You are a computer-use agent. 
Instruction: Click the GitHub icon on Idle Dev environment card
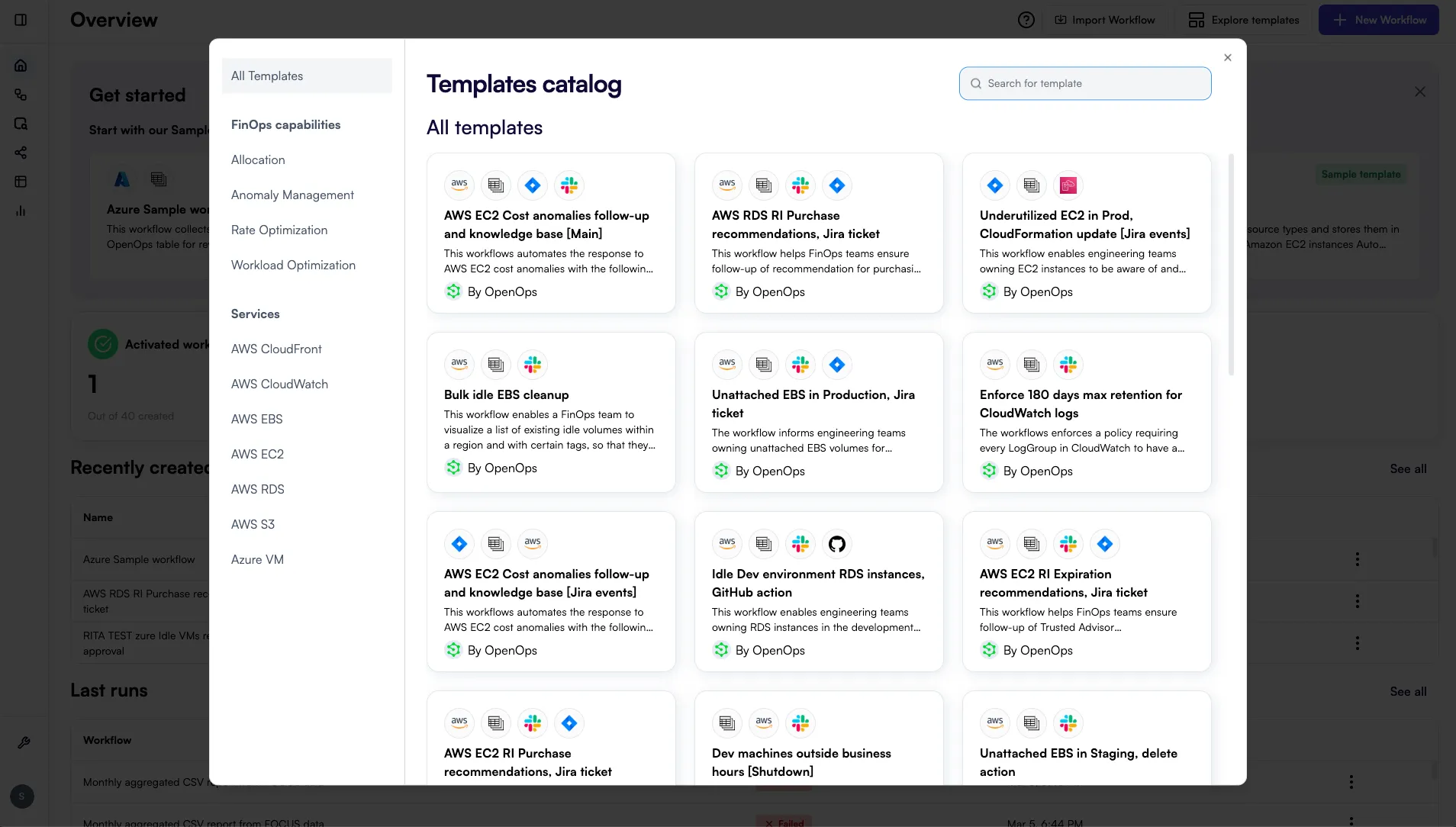836,544
